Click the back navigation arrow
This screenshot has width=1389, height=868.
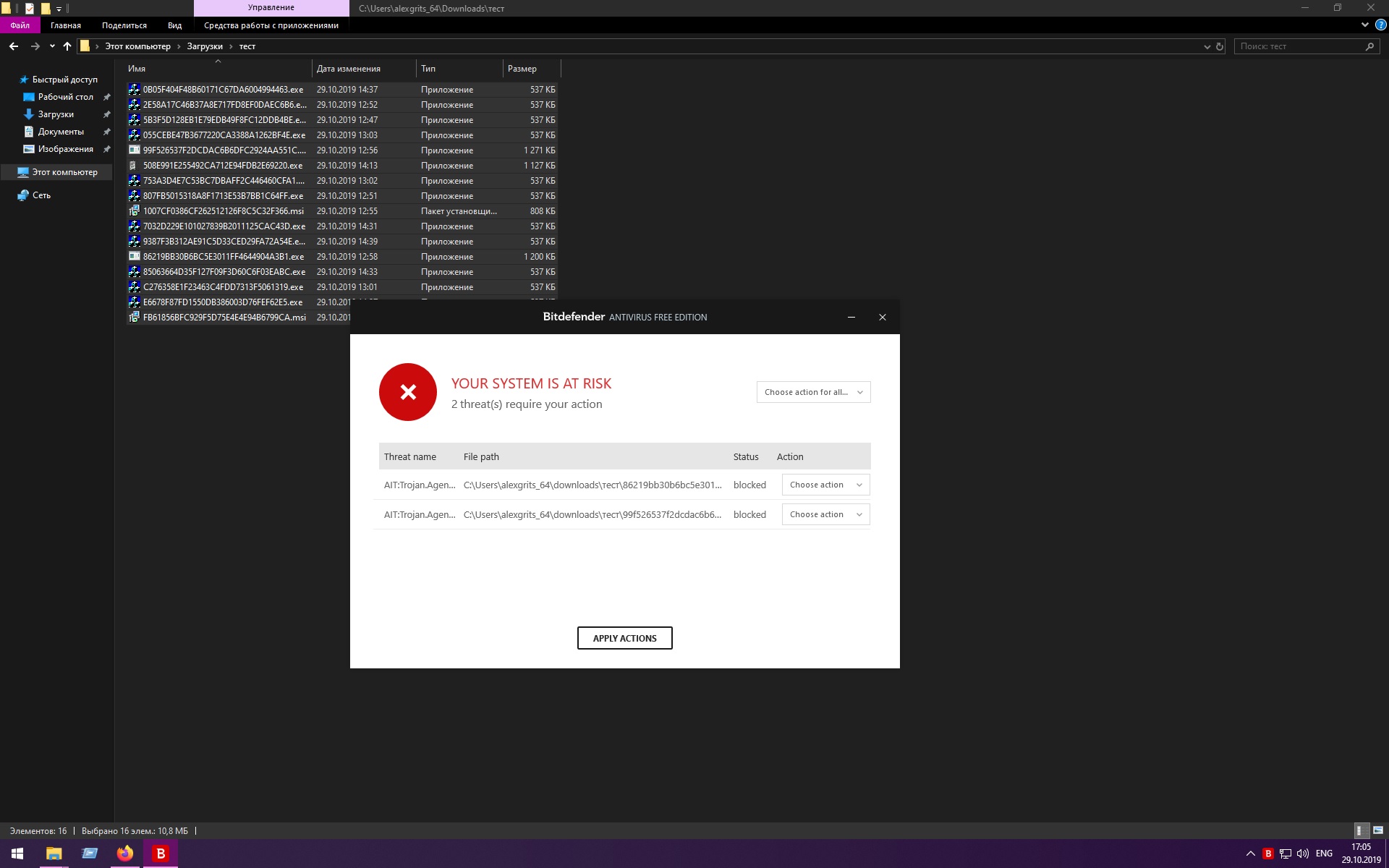[x=14, y=46]
